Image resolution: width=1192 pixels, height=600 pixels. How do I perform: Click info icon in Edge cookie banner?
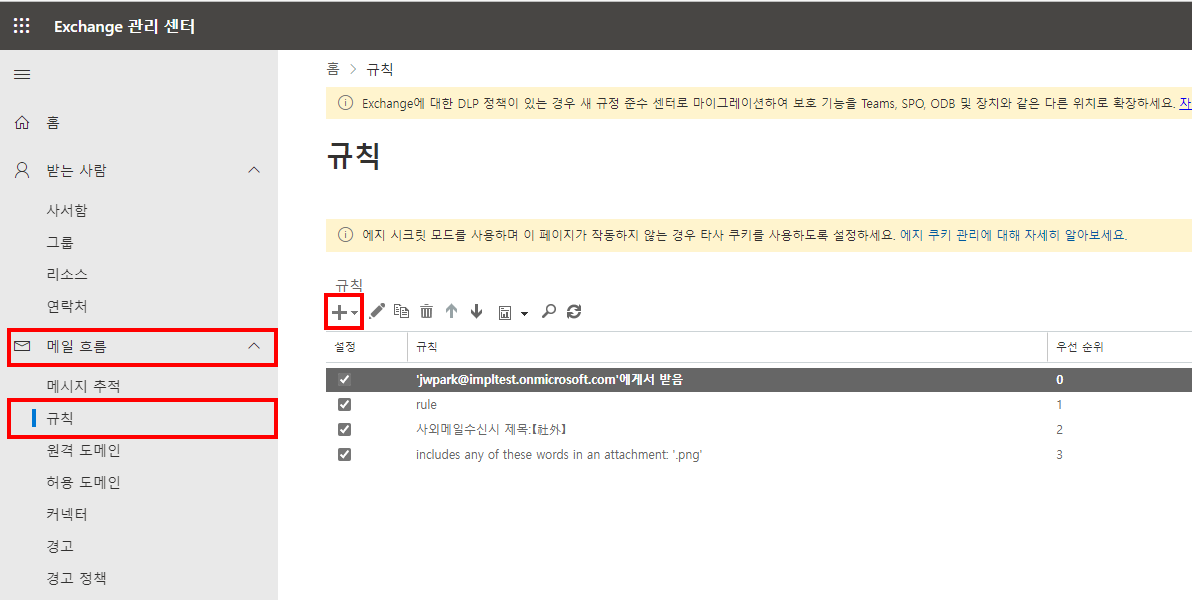coord(345,234)
